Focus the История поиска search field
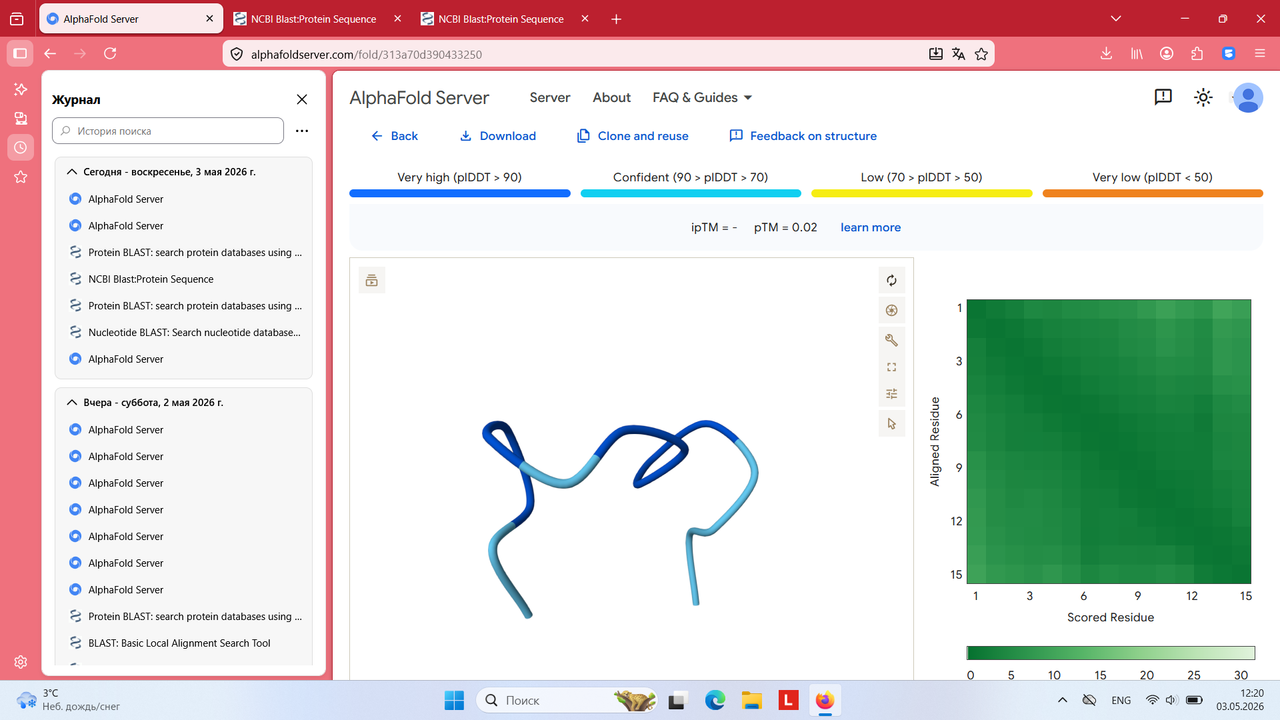The width and height of the screenshot is (1280, 720). click(x=168, y=131)
